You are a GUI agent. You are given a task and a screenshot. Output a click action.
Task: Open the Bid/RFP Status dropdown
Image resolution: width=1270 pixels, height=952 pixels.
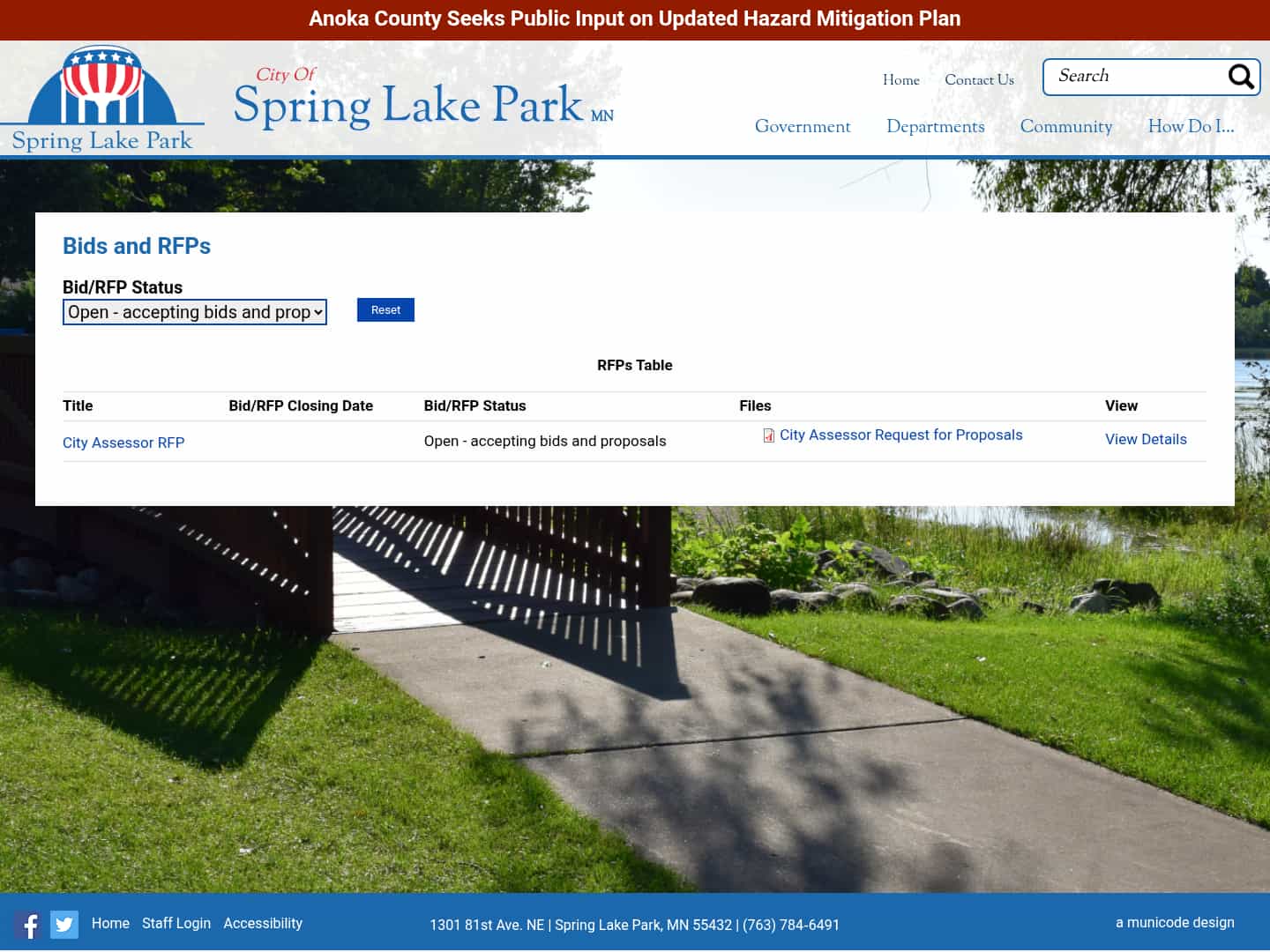[x=194, y=312]
